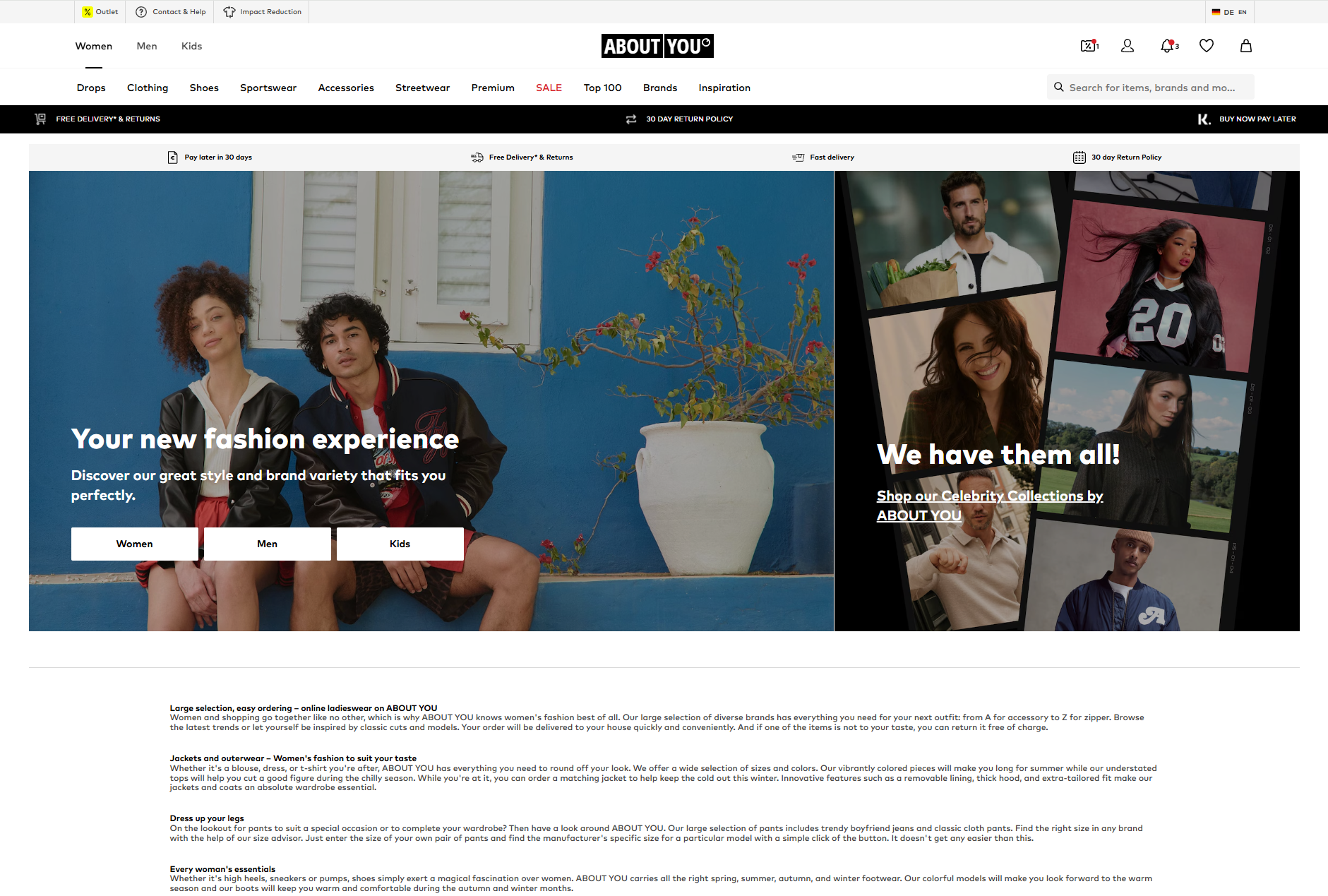Open the Brands menu
This screenshot has width=1328, height=896.
(x=660, y=88)
